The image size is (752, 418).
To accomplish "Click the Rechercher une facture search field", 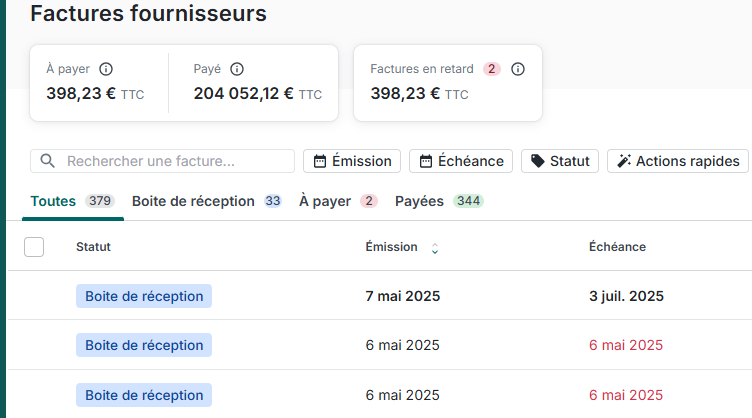I will [x=175, y=161].
